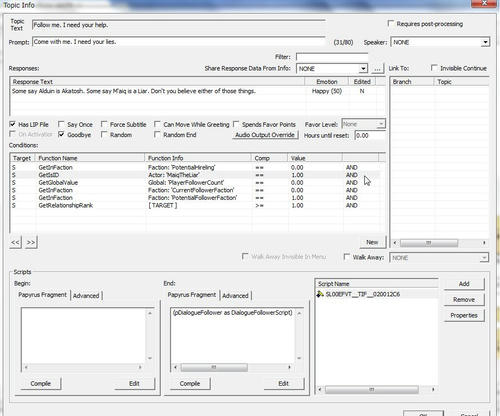The width and height of the screenshot is (500, 416).
Task: Enable the Invisible Continue checkbox
Action: pos(434,68)
